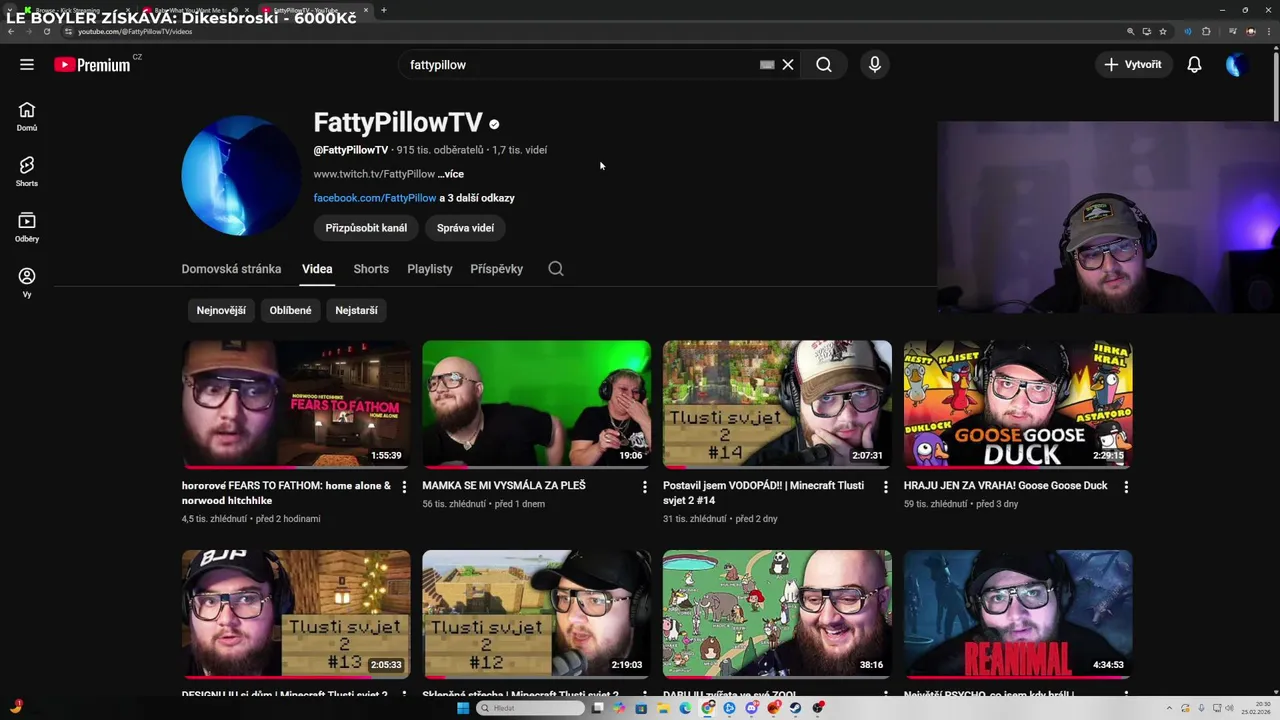The height and width of the screenshot is (720, 1280).
Task: Click the FattyPillowTV channel avatar
Action: pos(241,176)
